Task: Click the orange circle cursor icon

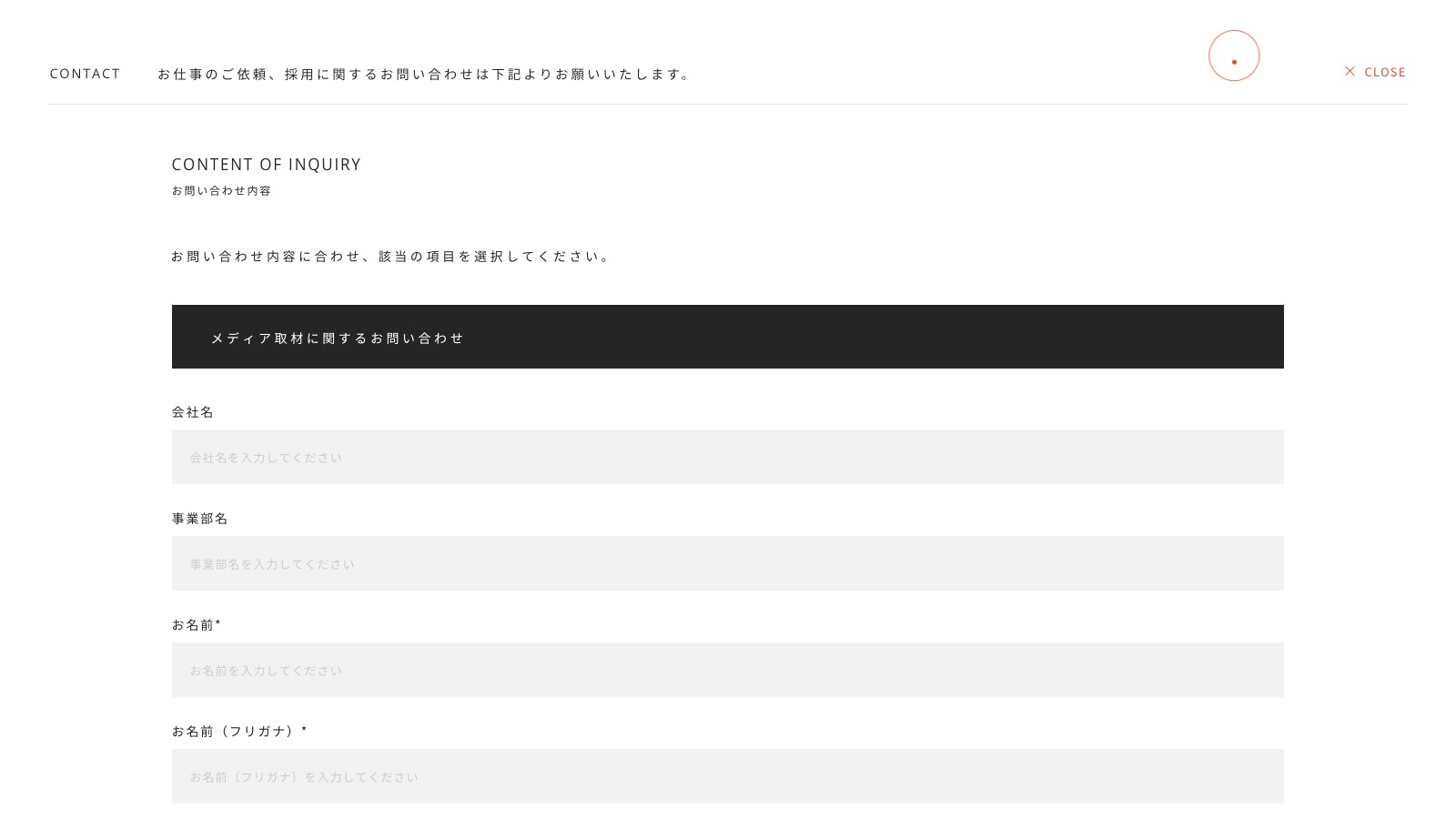Action: [1234, 56]
